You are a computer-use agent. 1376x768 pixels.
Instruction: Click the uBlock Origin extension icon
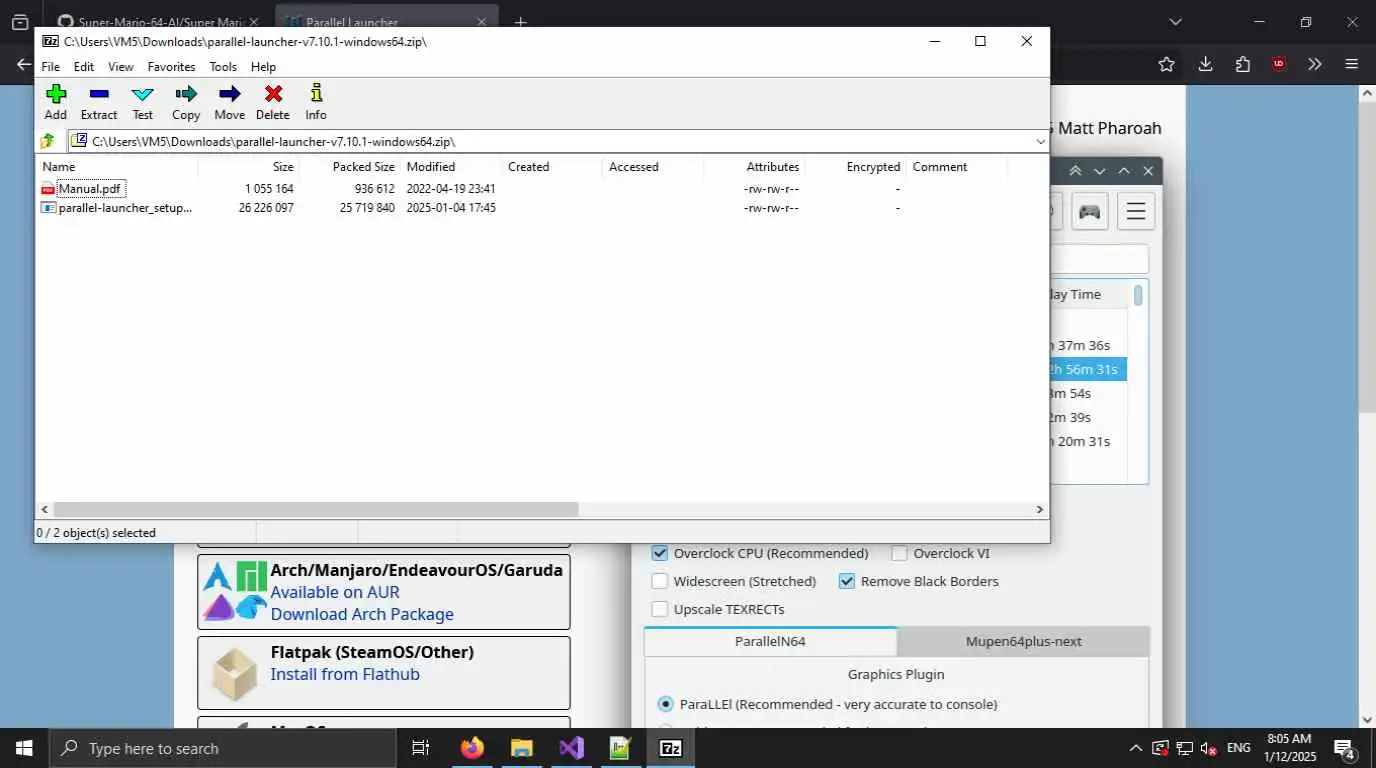click(1279, 64)
